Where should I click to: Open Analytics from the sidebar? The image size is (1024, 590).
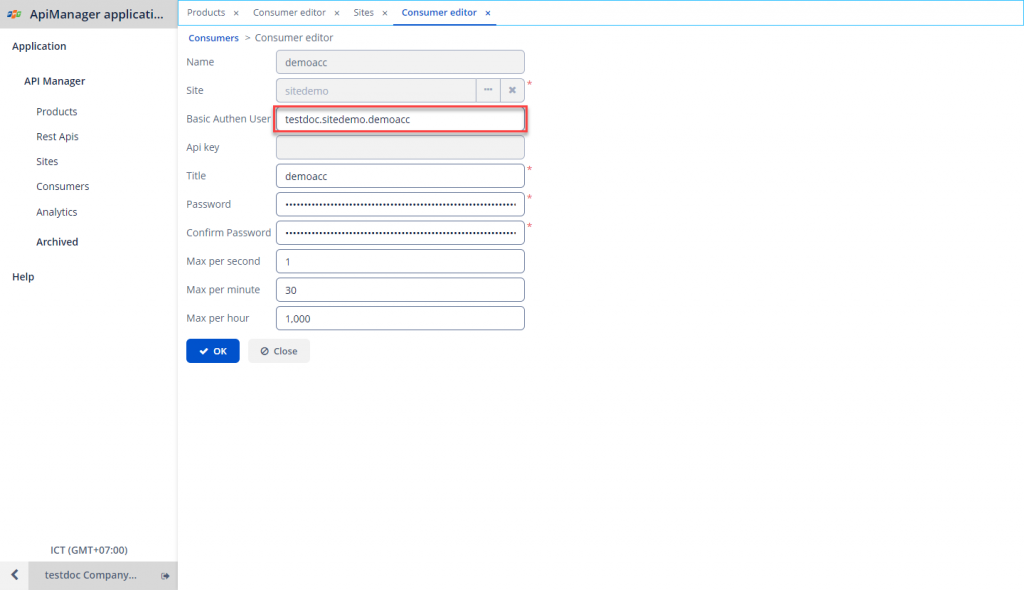(57, 212)
